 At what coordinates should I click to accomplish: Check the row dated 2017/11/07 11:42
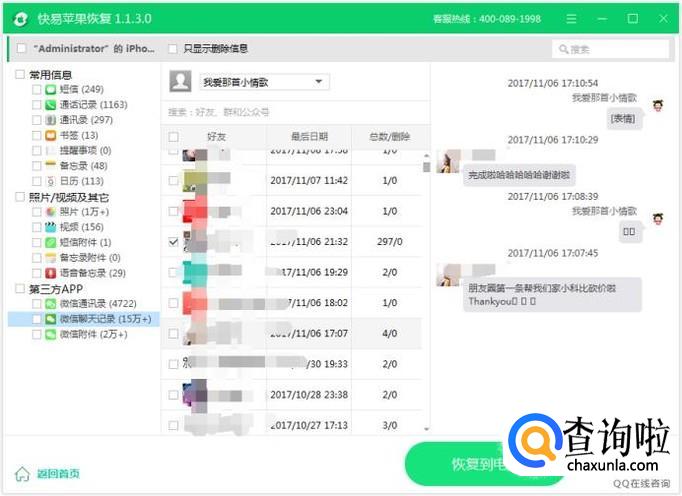tap(173, 180)
